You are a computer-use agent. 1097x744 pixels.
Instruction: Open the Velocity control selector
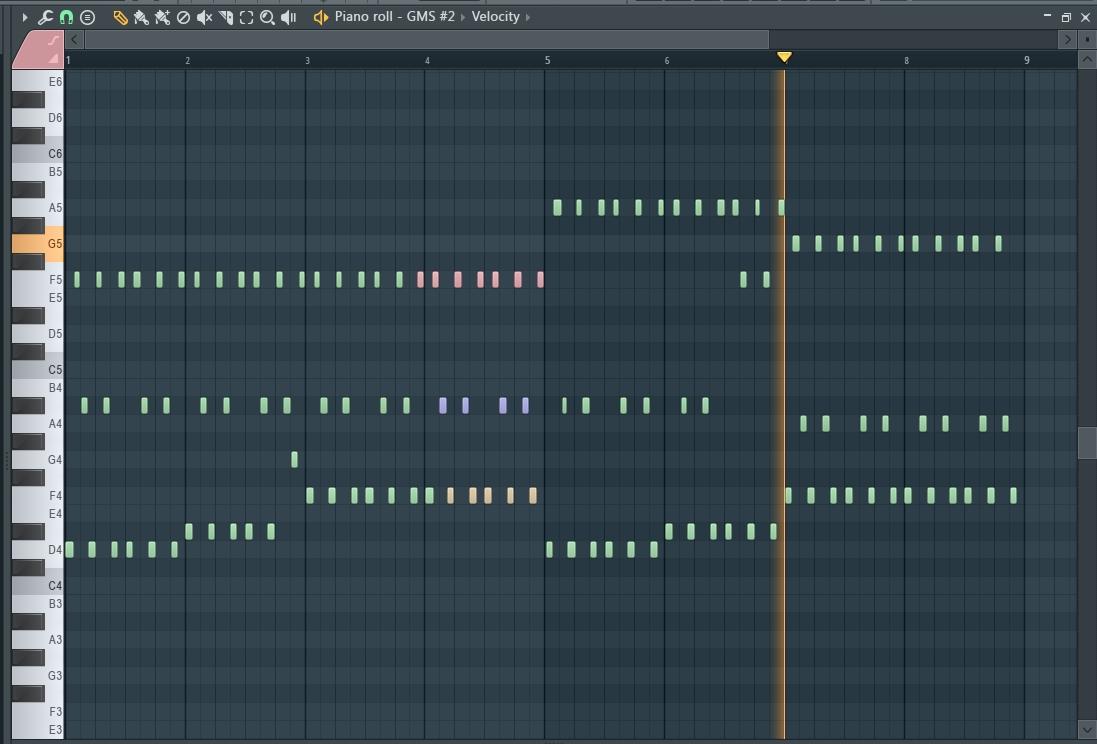(495, 16)
